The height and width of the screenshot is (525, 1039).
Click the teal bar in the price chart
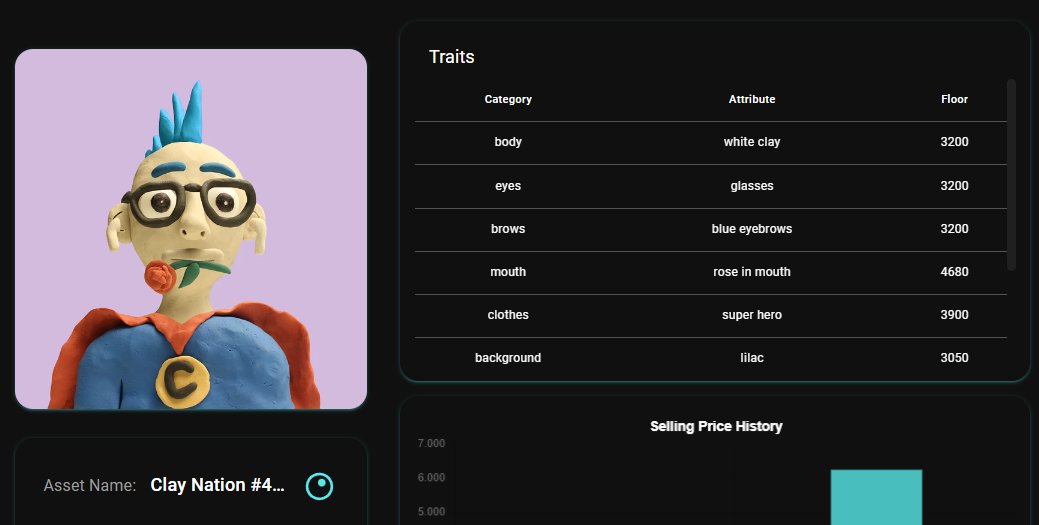pyautogui.click(x=876, y=497)
